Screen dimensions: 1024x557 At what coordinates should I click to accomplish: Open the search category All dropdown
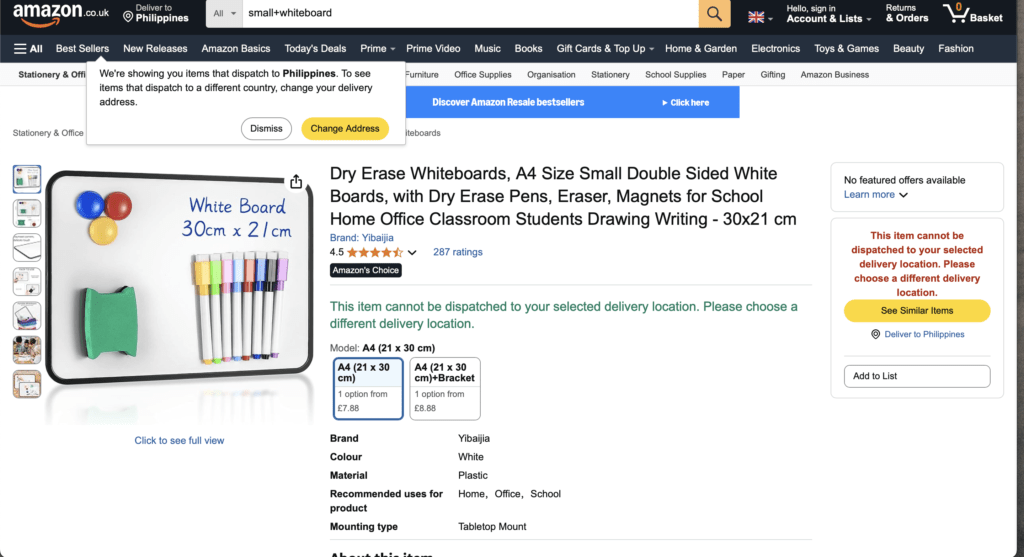click(225, 14)
